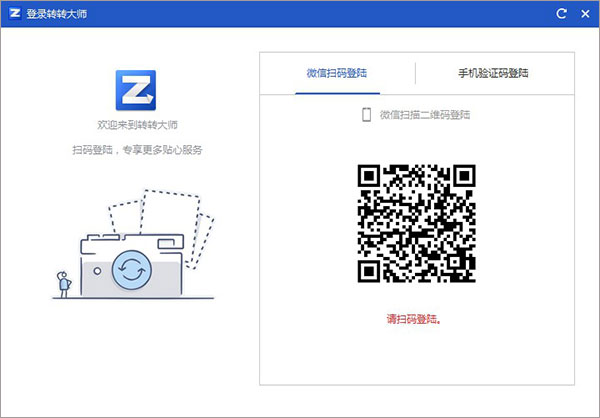This screenshot has height=418, width=600.
Task: Click the 微信扫描二维码登陆 label
Action: coord(424,115)
